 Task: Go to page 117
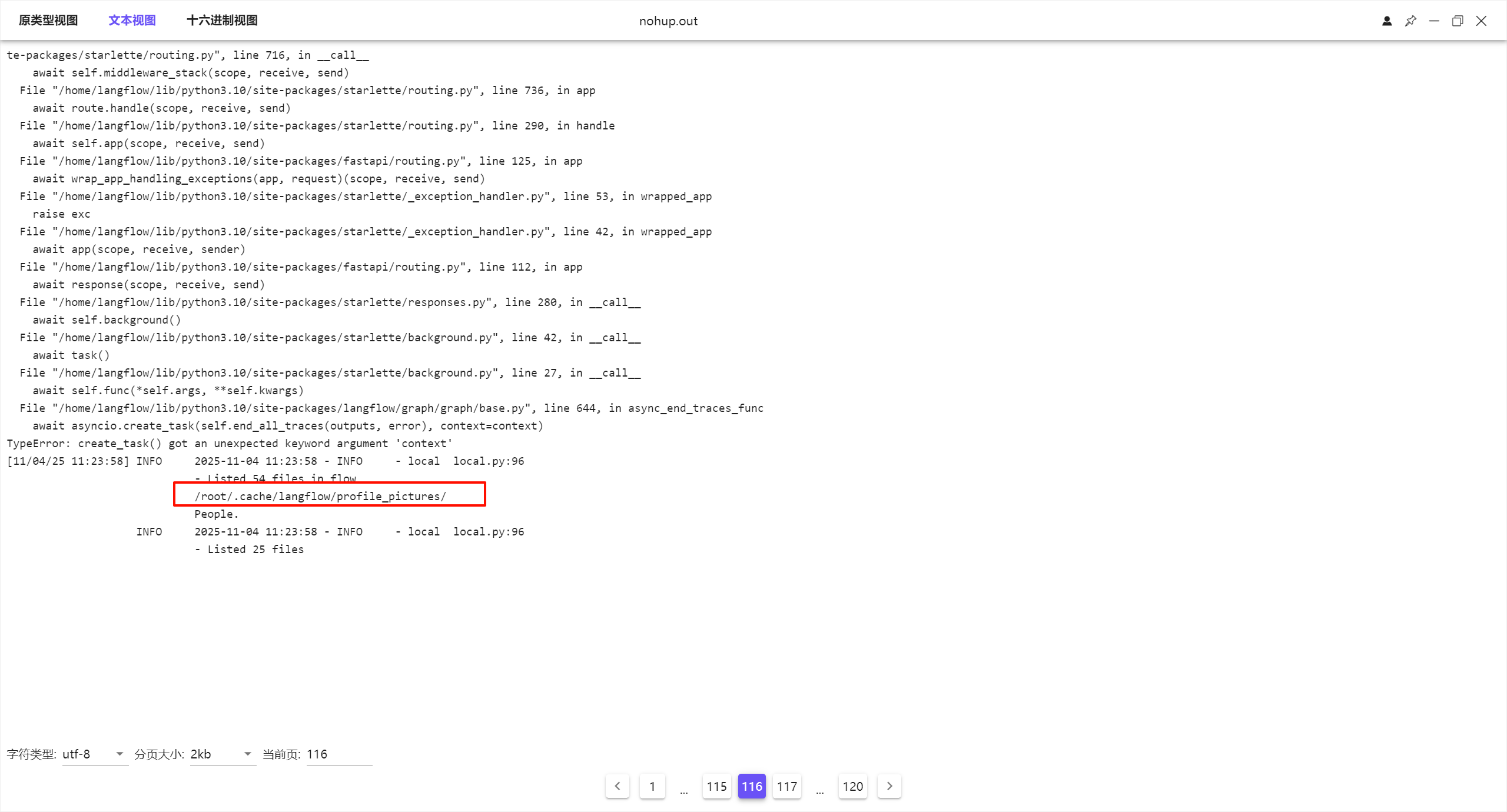tap(786, 786)
